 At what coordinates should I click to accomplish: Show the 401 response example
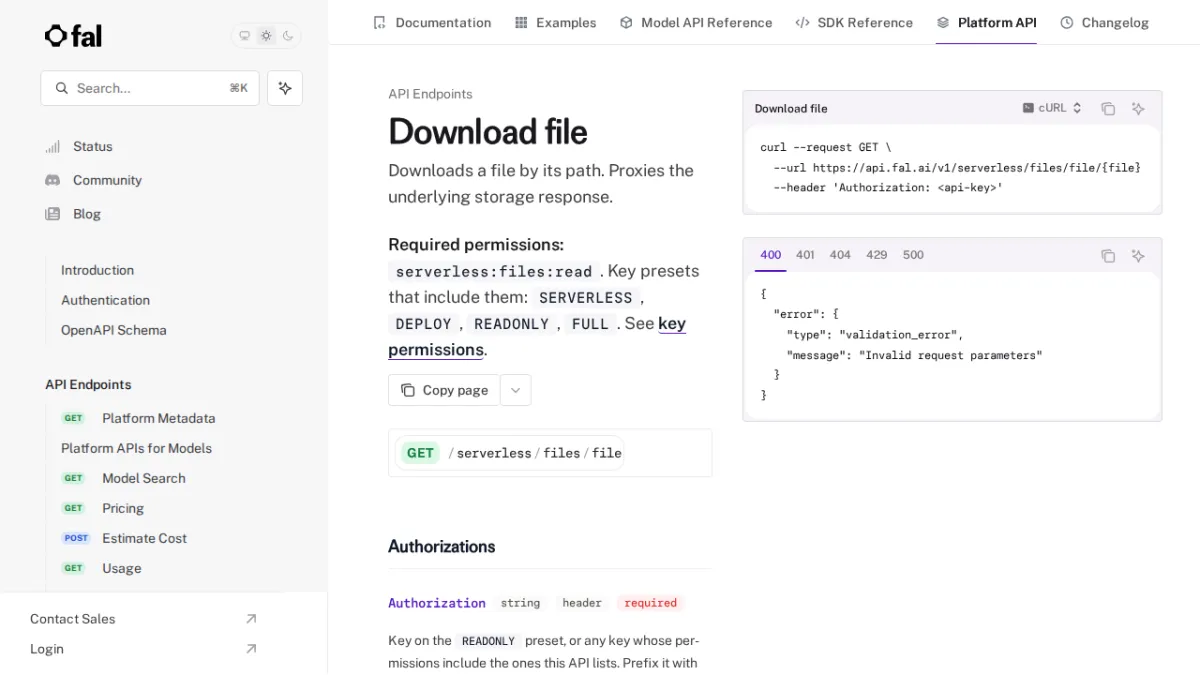pos(805,255)
